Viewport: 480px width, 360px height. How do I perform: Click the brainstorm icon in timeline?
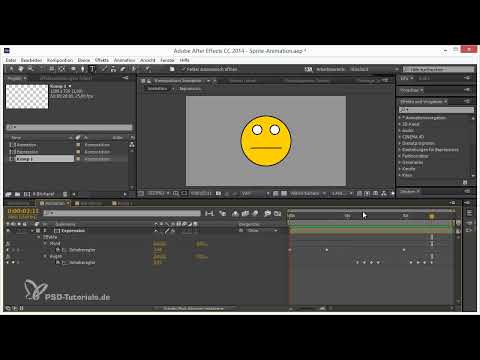267,213
